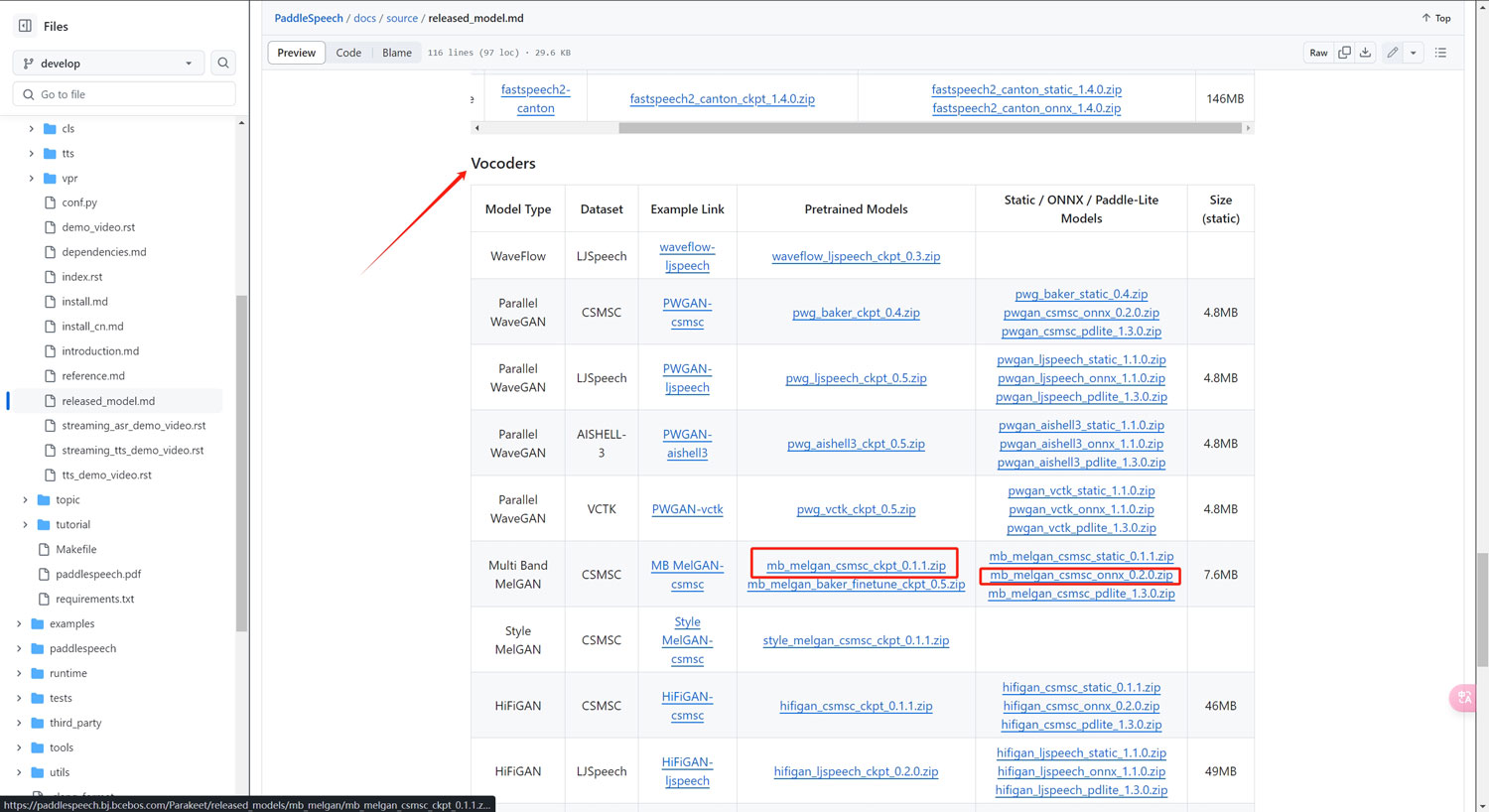Viewport: 1489px width, 812px height.
Task: Select the Preview tab
Action: coord(296,53)
